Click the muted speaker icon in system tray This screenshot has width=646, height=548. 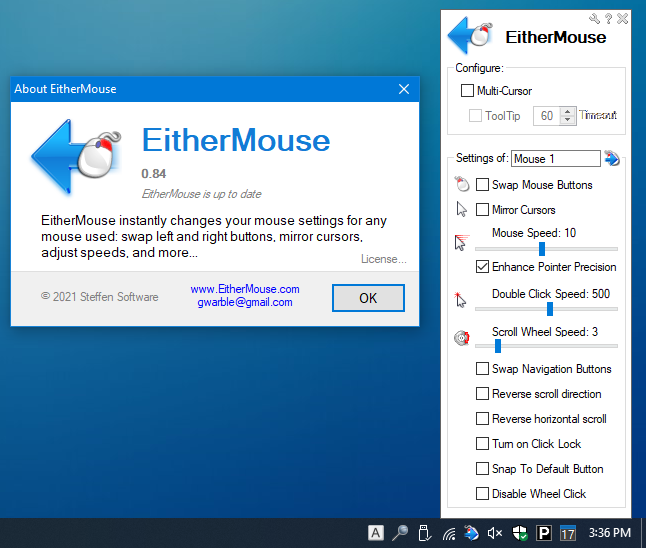point(495,533)
